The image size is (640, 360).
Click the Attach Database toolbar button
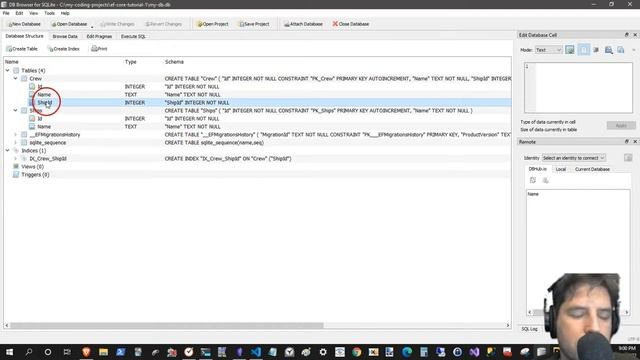303,24
